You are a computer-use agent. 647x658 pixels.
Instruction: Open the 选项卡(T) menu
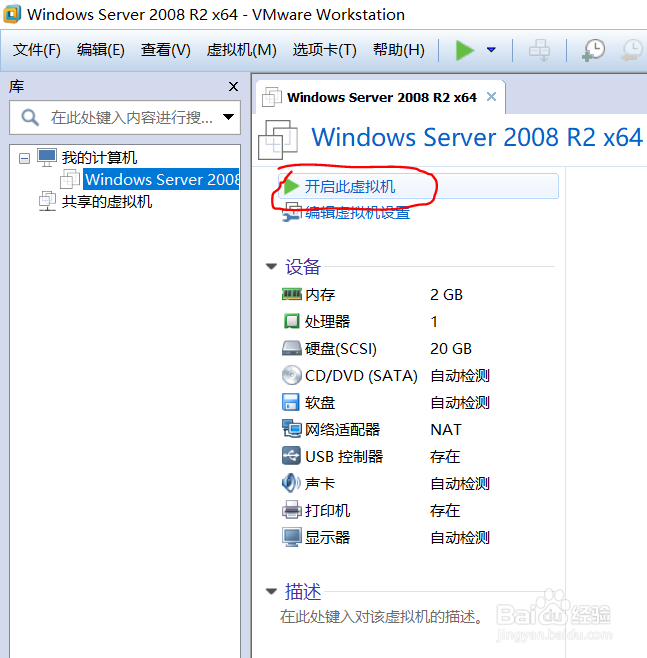point(324,50)
